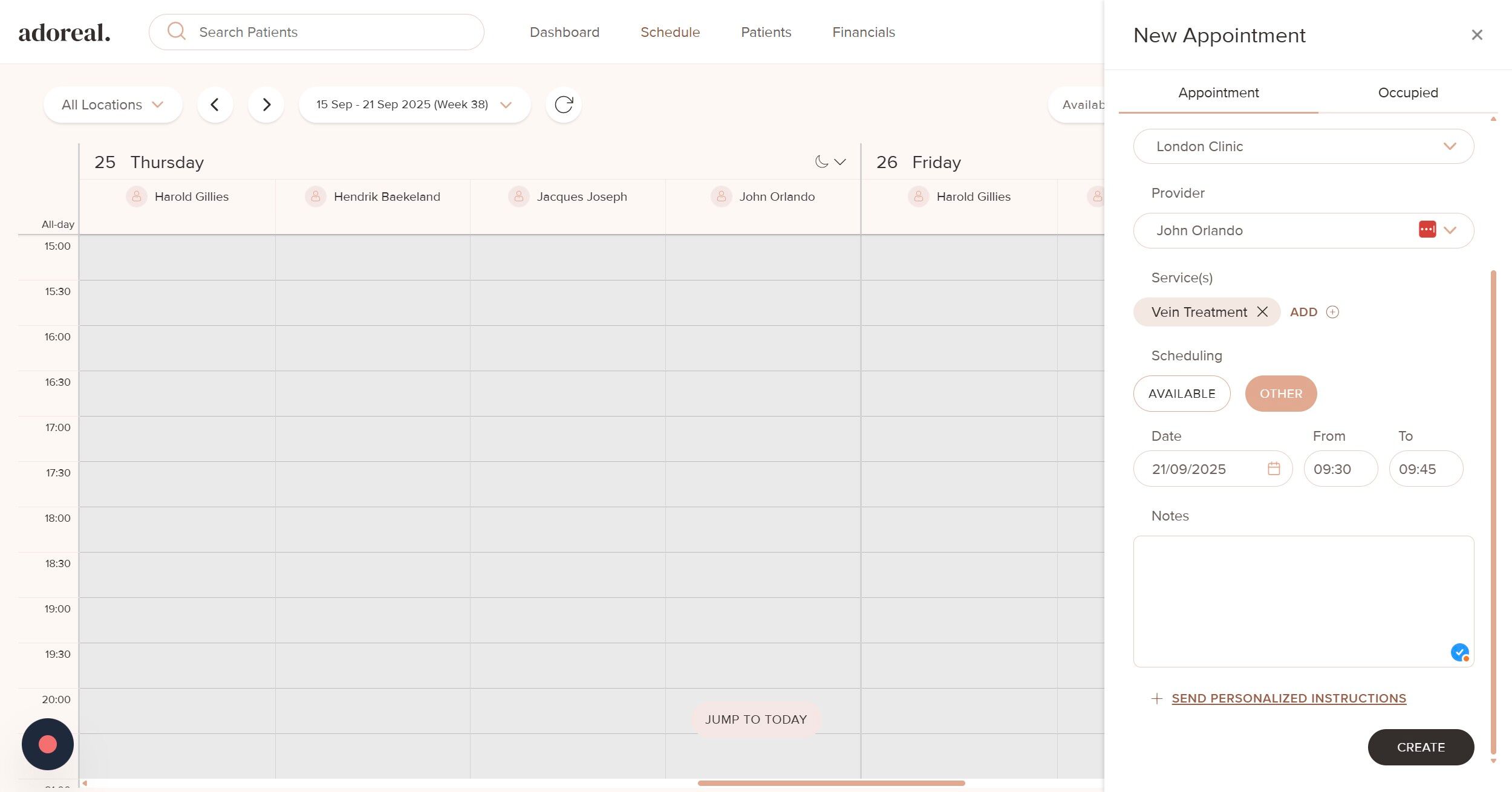Click the moon night-mode icon on Thursday
This screenshot has height=792, width=1512.
(821, 161)
